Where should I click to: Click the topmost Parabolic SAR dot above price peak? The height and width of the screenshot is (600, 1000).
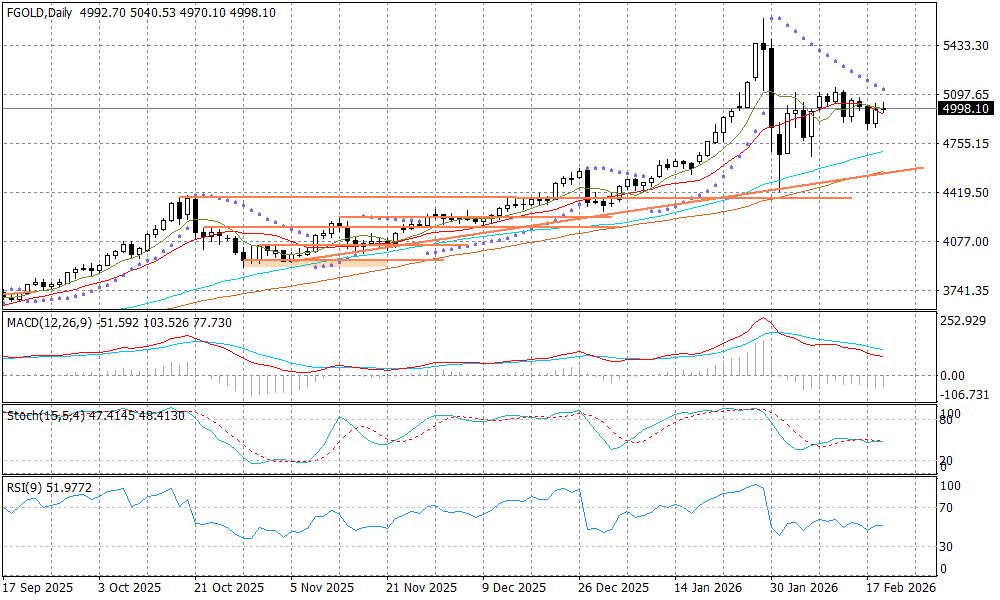(771, 18)
